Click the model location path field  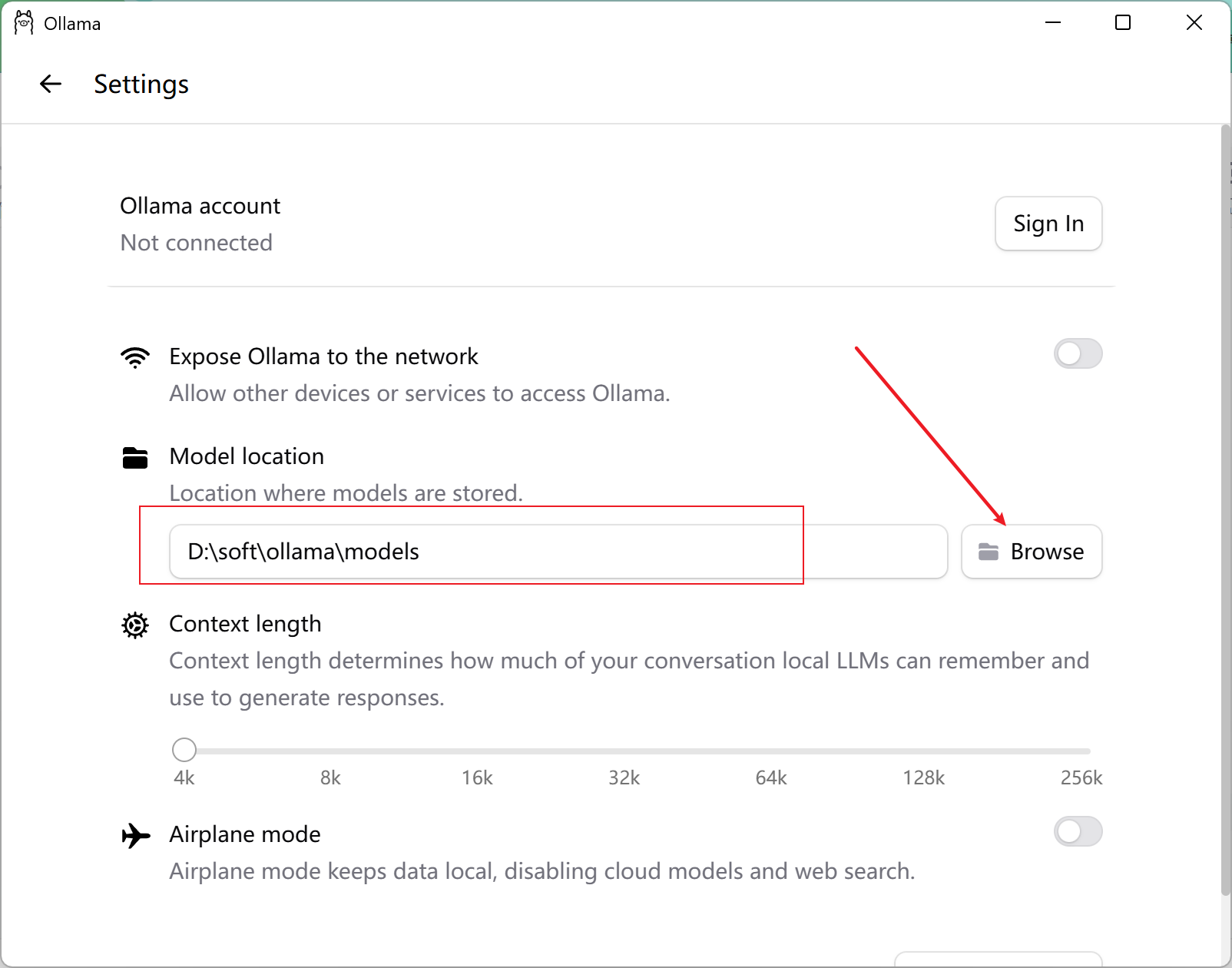[x=558, y=552]
